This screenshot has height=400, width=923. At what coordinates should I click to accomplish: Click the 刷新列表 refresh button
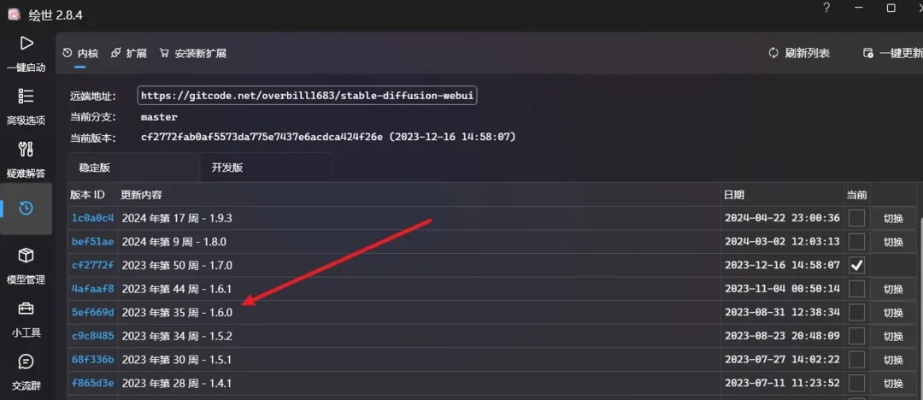798,53
